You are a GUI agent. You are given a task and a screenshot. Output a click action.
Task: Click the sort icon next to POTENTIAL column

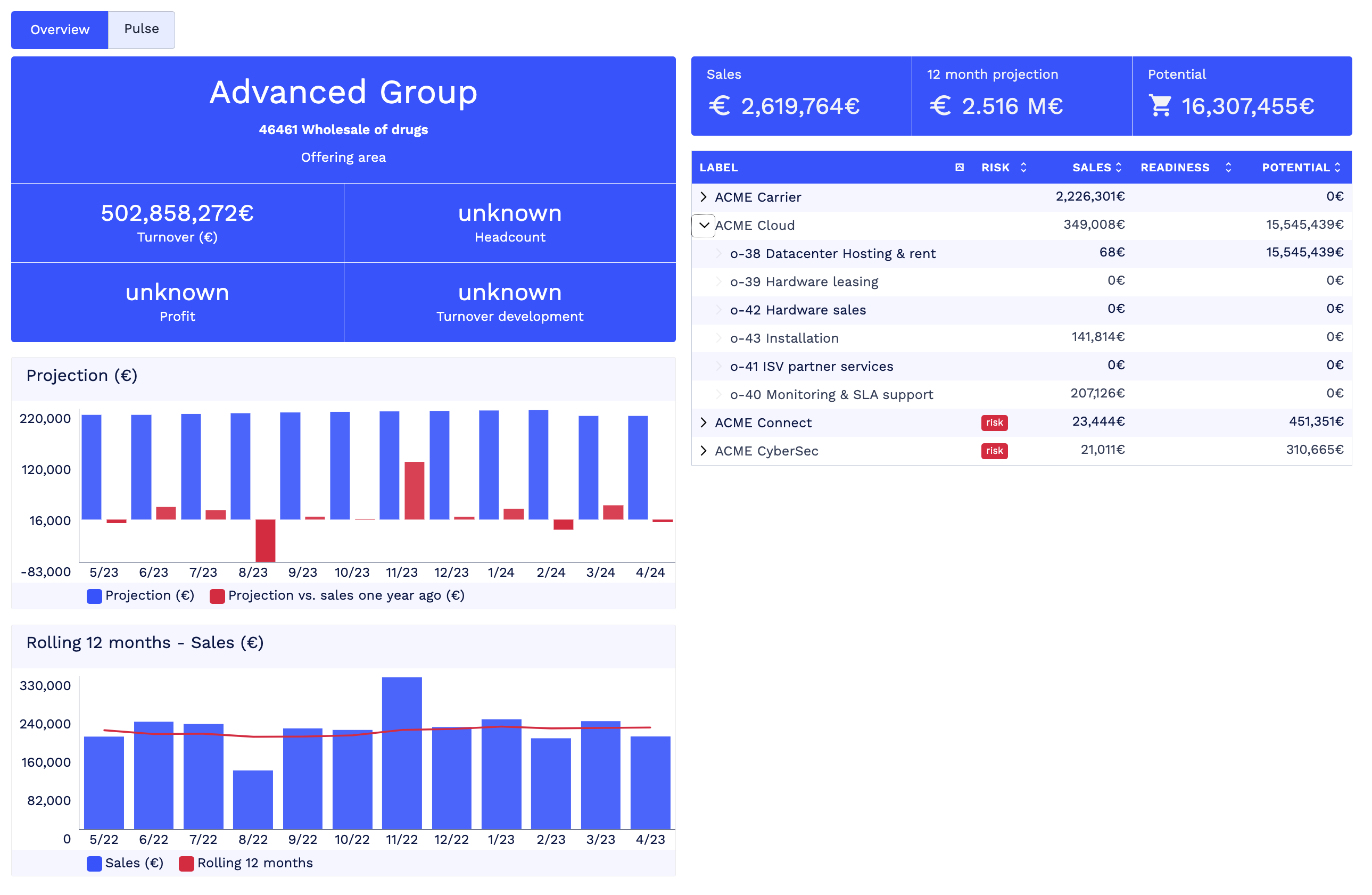(1338, 167)
